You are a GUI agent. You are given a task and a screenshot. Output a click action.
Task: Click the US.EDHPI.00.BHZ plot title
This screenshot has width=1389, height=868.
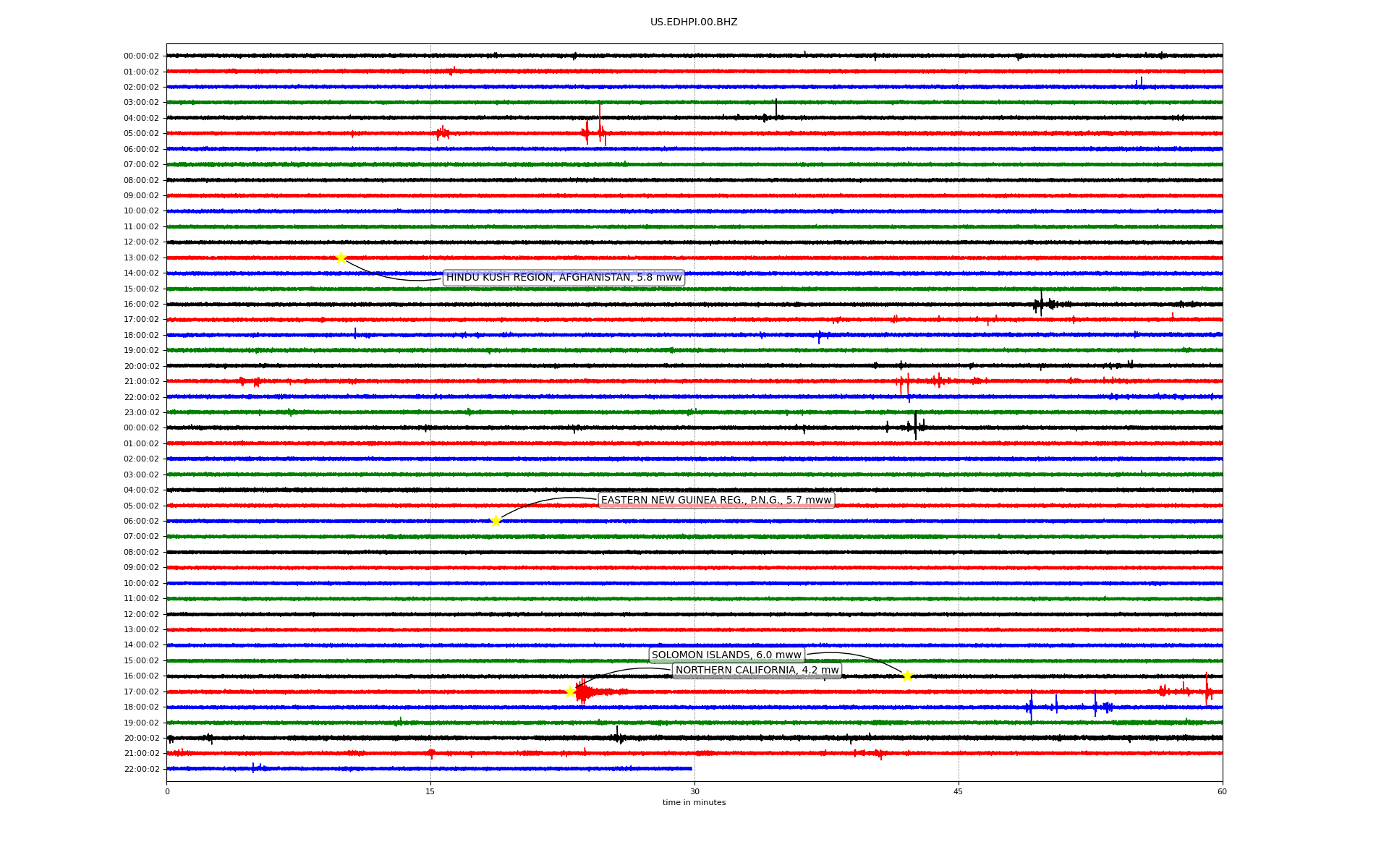click(x=694, y=22)
